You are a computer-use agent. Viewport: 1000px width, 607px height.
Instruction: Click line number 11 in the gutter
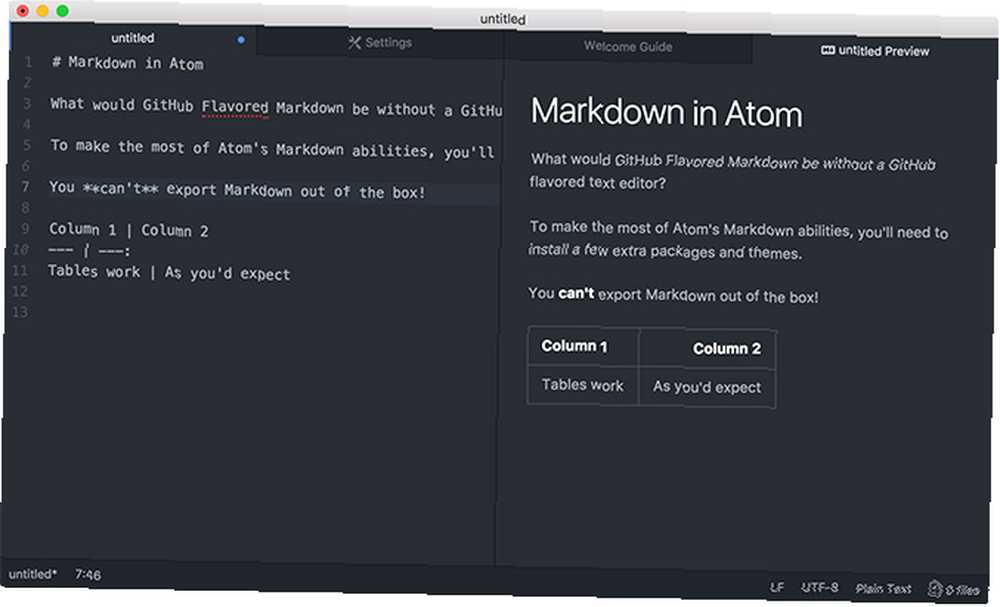[20, 270]
